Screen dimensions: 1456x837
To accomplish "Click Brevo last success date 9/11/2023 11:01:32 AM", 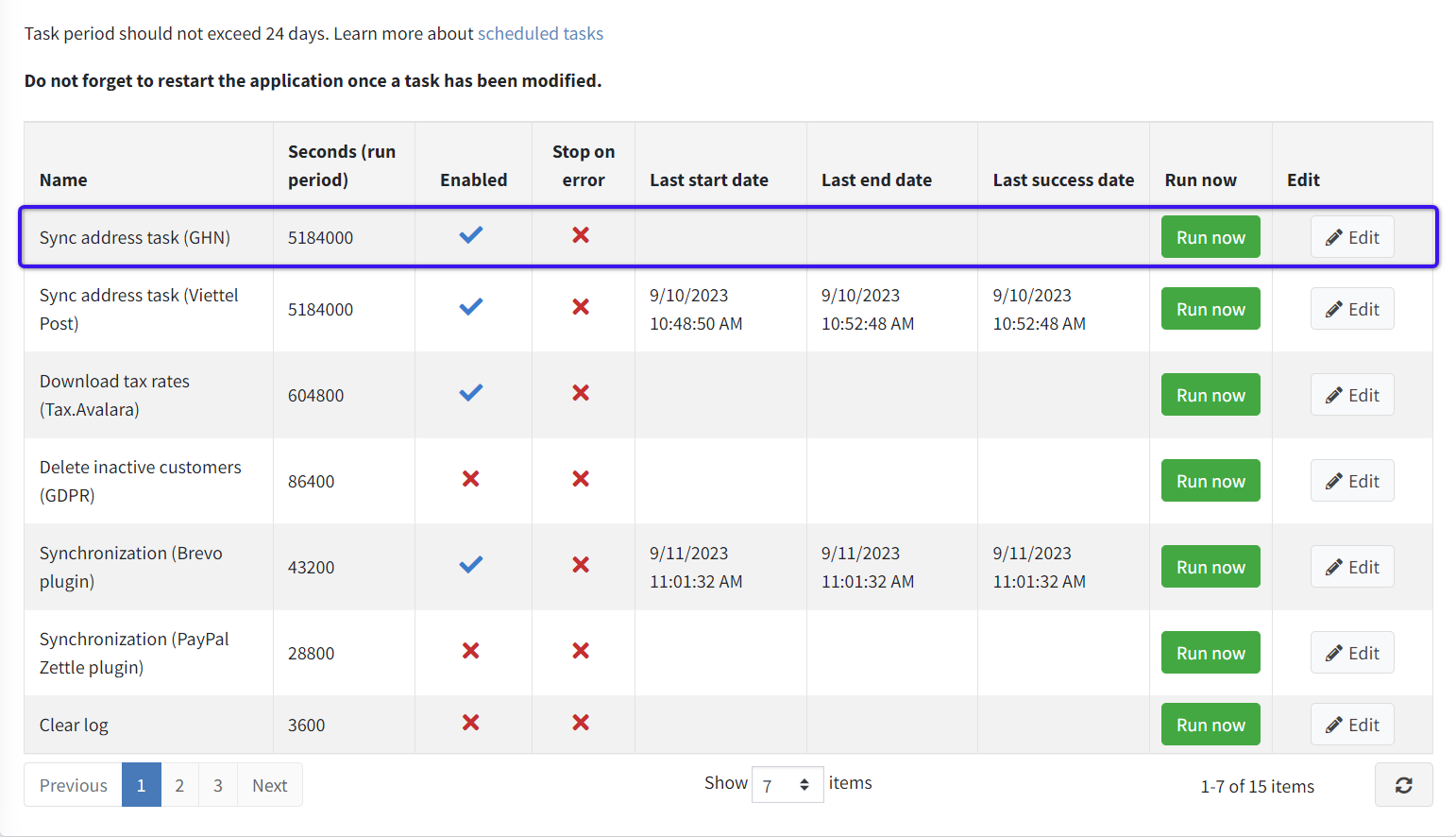I will 1040,567.
